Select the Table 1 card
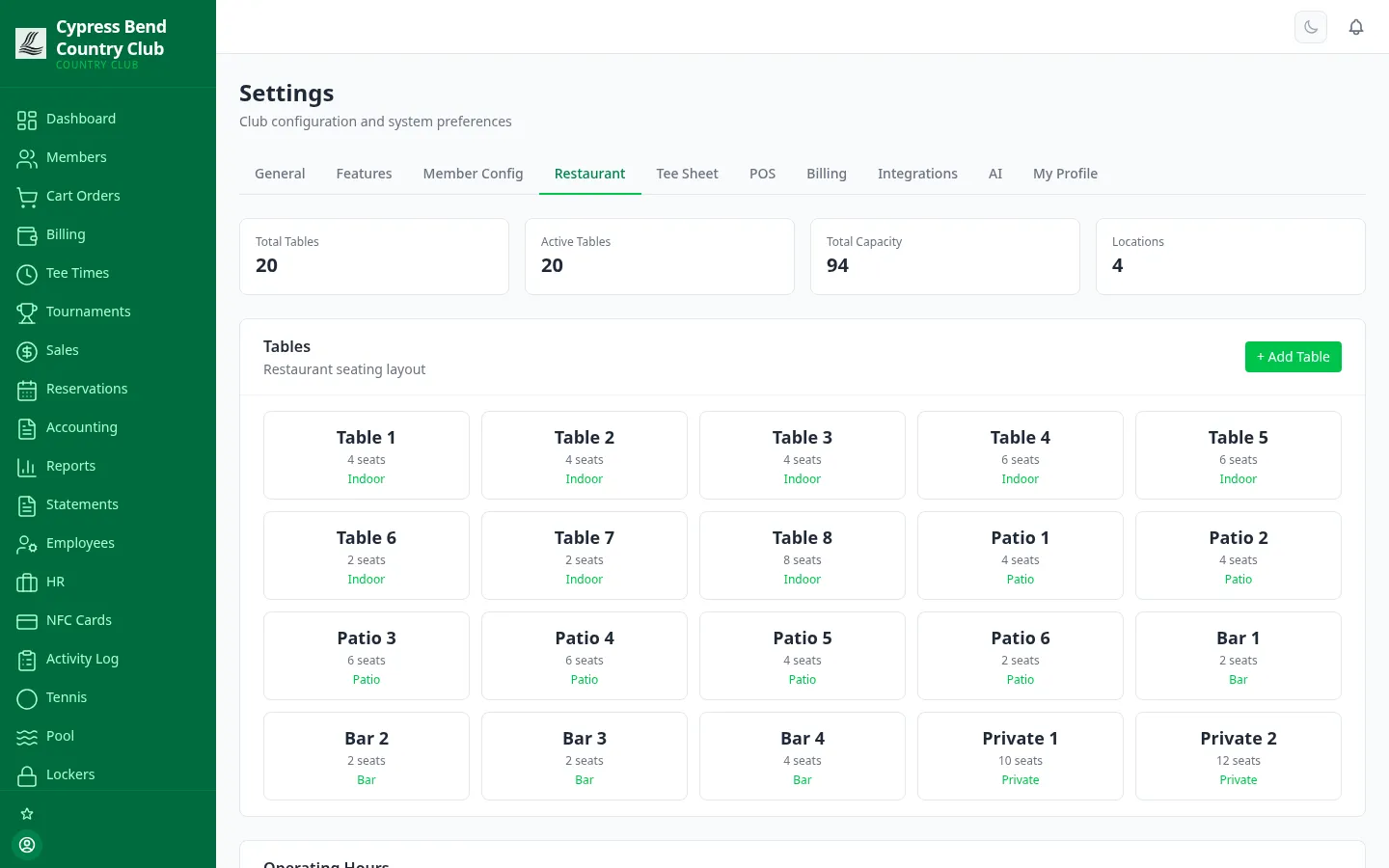Image resolution: width=1389 pixels, height=868 pixels. 367,455
